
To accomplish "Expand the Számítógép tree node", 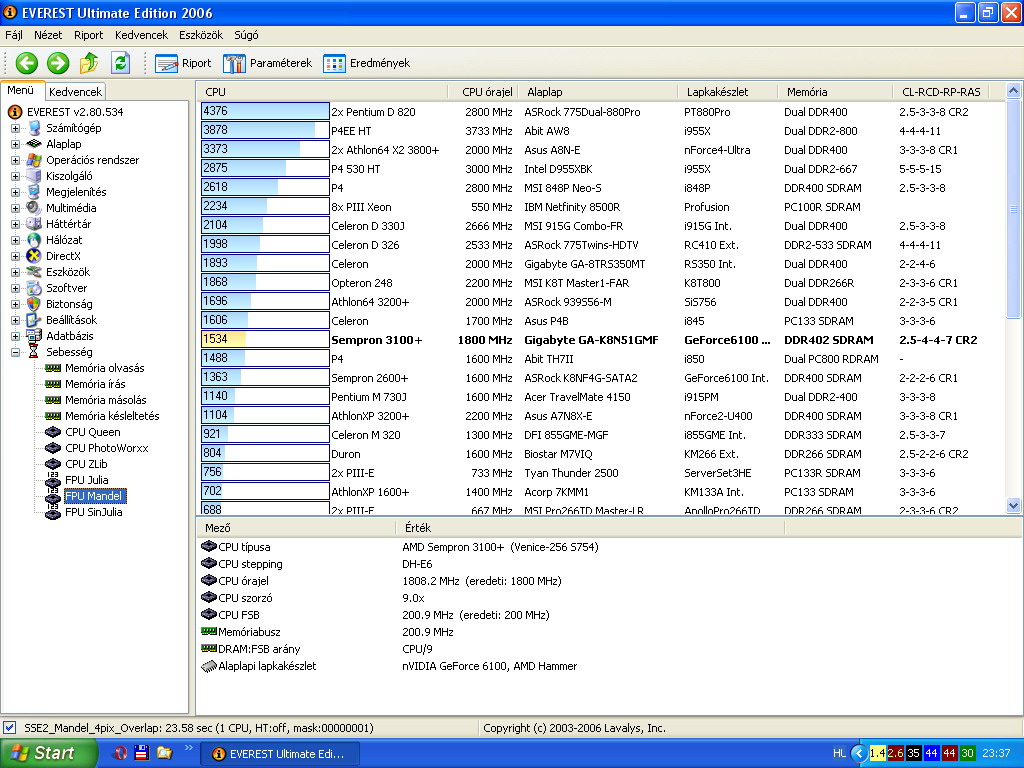I will coord(15,128).
